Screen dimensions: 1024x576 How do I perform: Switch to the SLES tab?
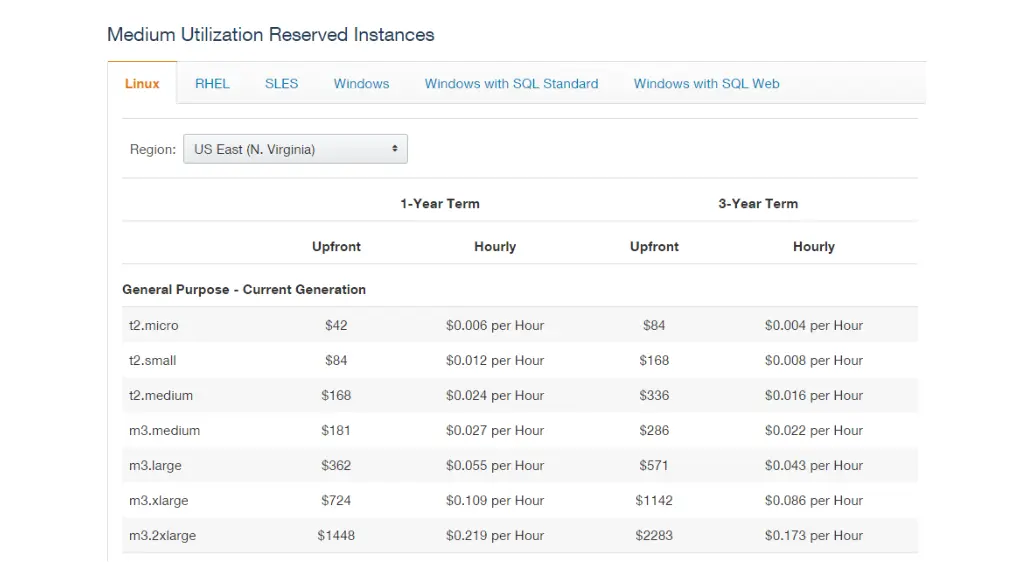281,84
